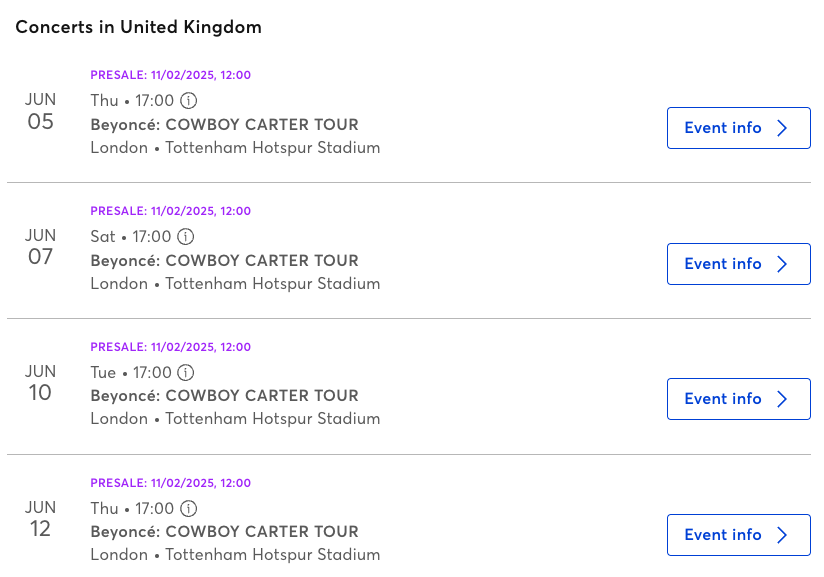Open Event info for Jun 05 concert
The height and width of the screenshot is (577, 824).
pyautogui.click(x=739, y=128)
